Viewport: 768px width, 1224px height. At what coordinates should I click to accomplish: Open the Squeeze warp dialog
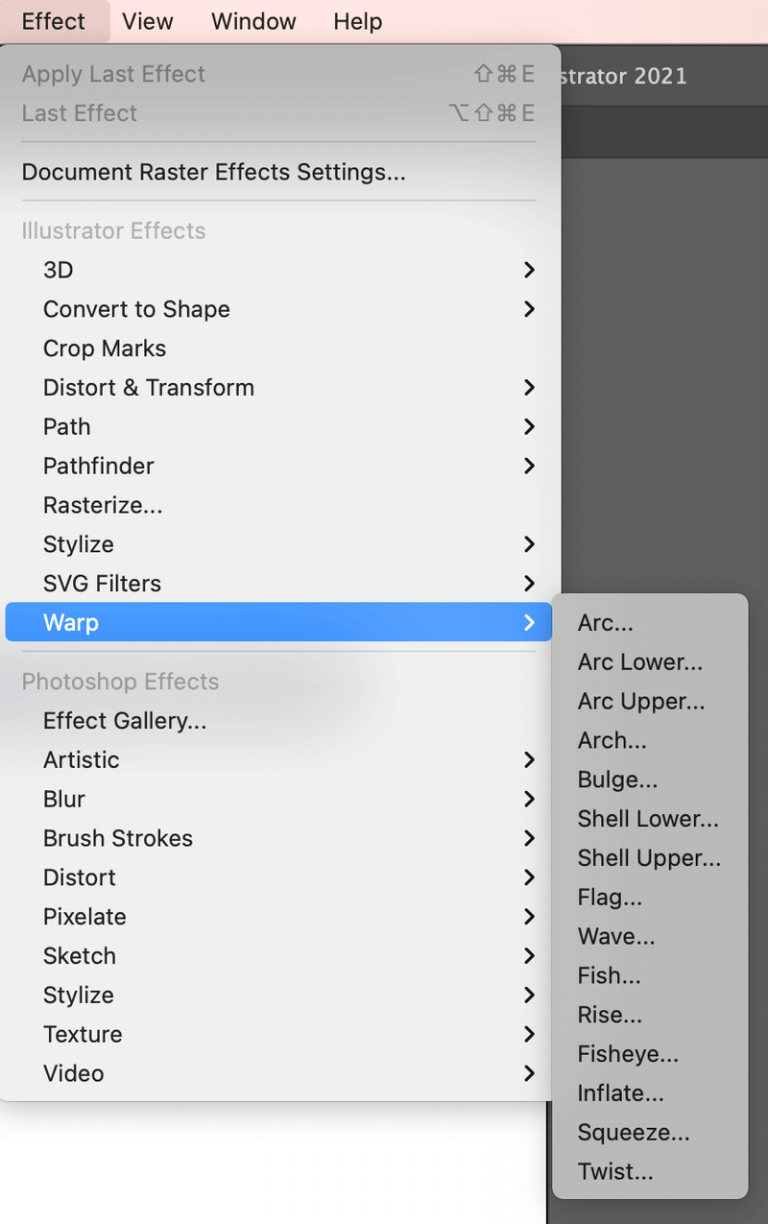pyautogui.click(x=632, y=1132)
